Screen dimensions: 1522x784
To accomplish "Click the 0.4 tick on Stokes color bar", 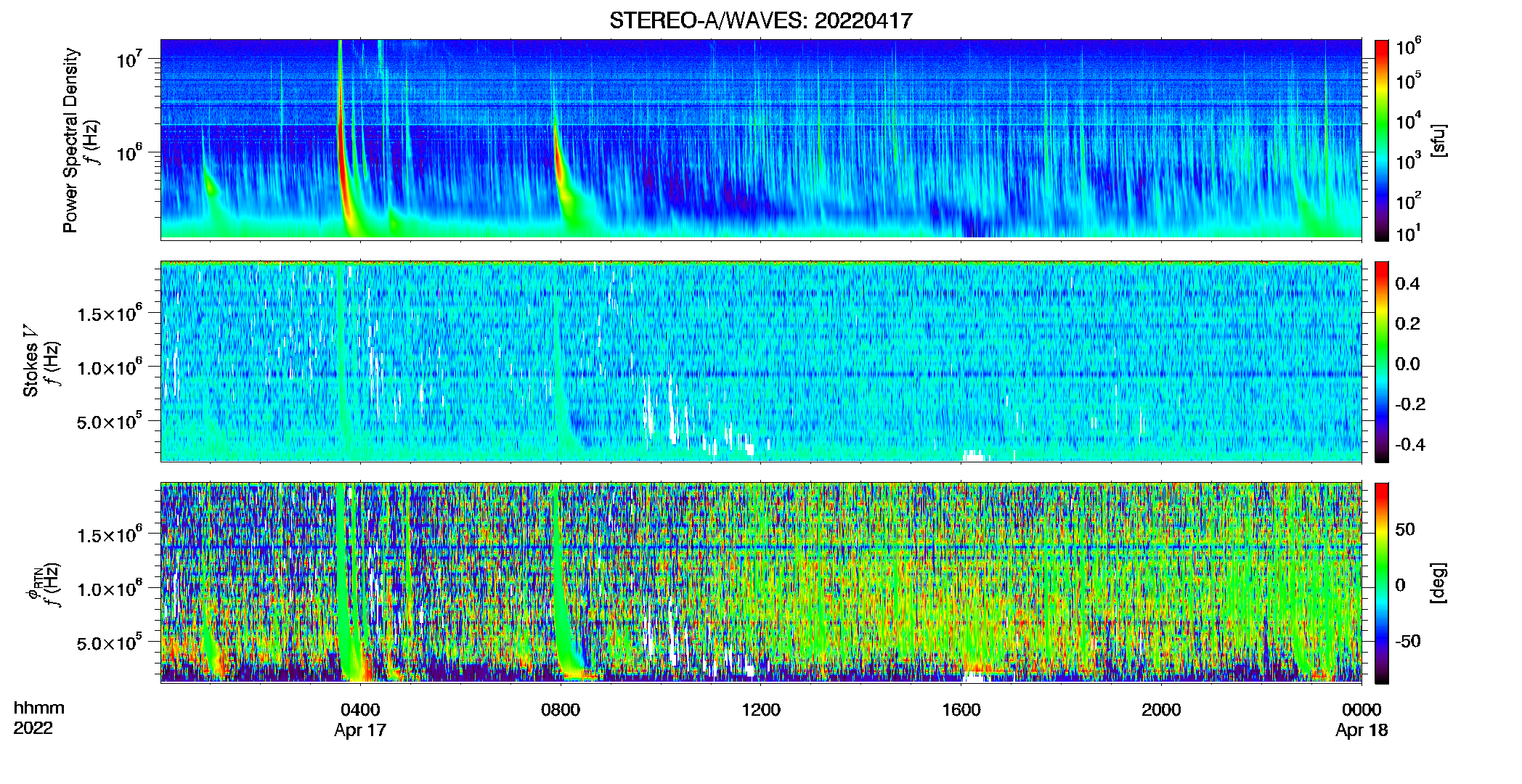I will click(x=1407, y=284).
